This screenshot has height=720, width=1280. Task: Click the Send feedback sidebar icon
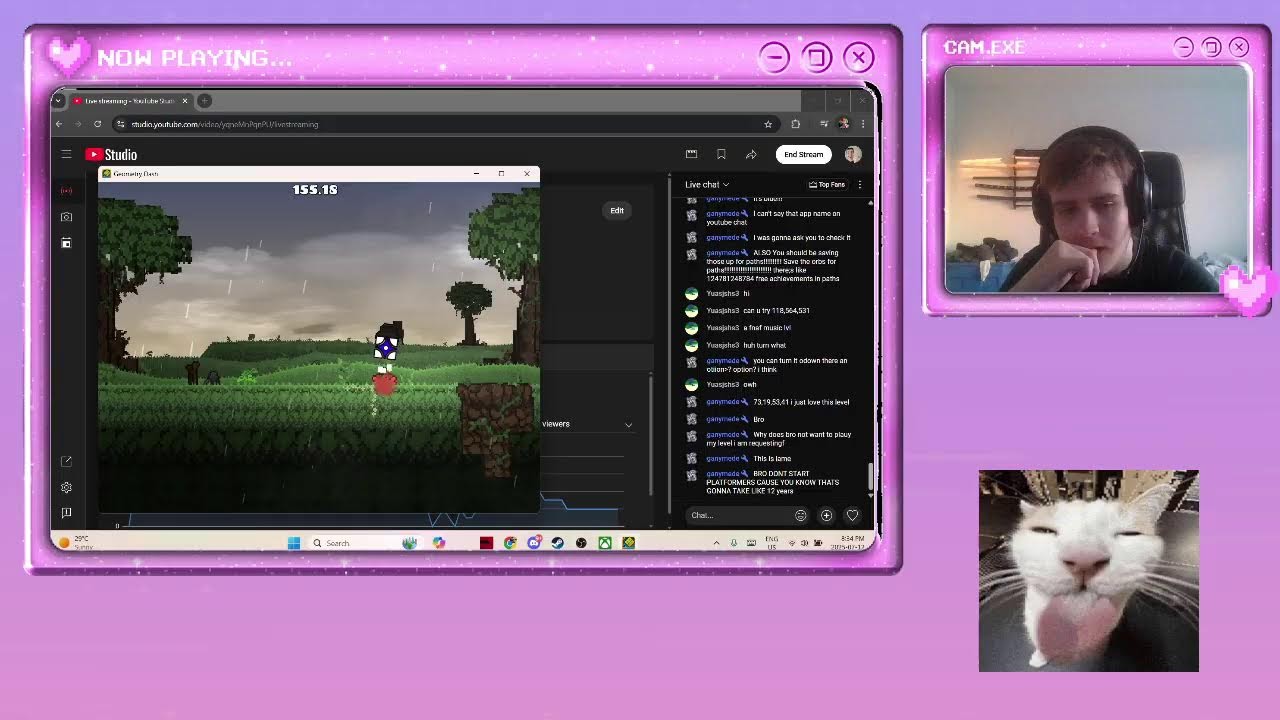coord(66,513)
